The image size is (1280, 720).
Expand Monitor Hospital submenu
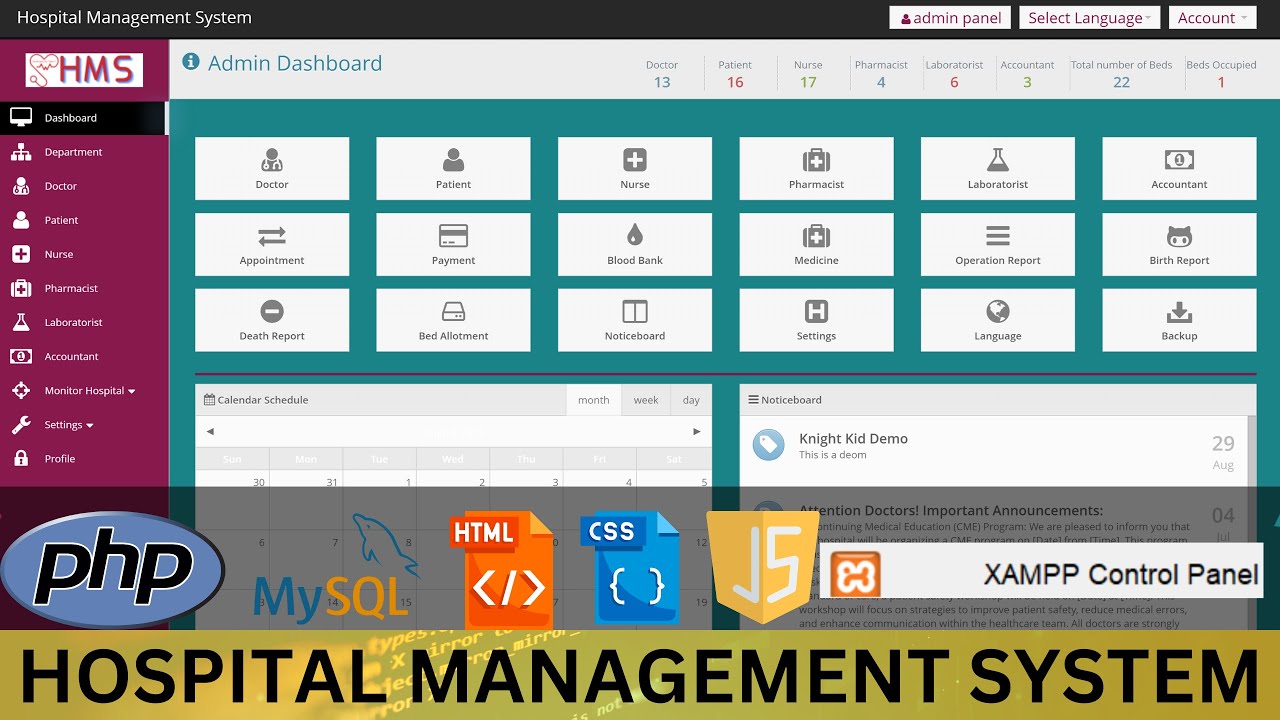pyautogui.click(x=84, y=390)
